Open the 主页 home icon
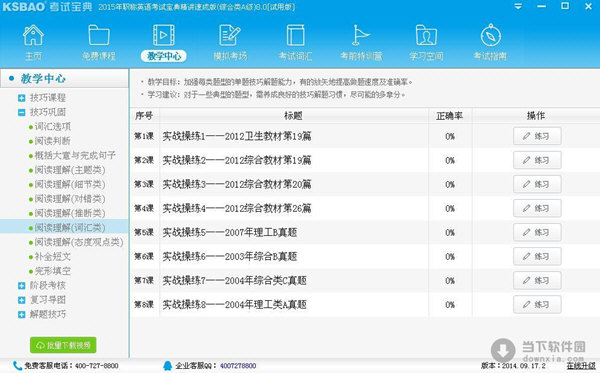The height and width of the screenshot is (373, 600). pyautogui.click(x=33, y=36)
